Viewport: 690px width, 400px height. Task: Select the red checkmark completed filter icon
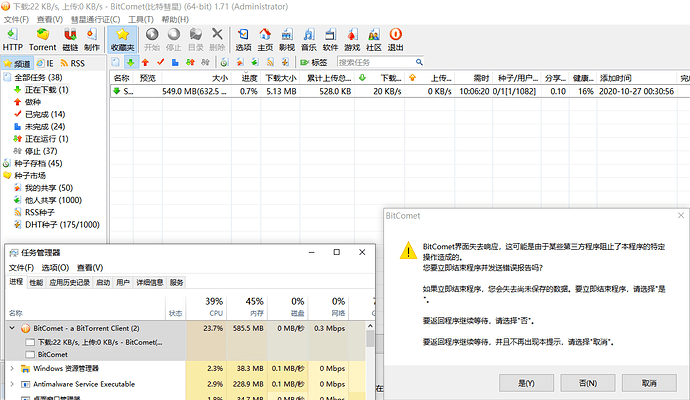click(161, 62)
